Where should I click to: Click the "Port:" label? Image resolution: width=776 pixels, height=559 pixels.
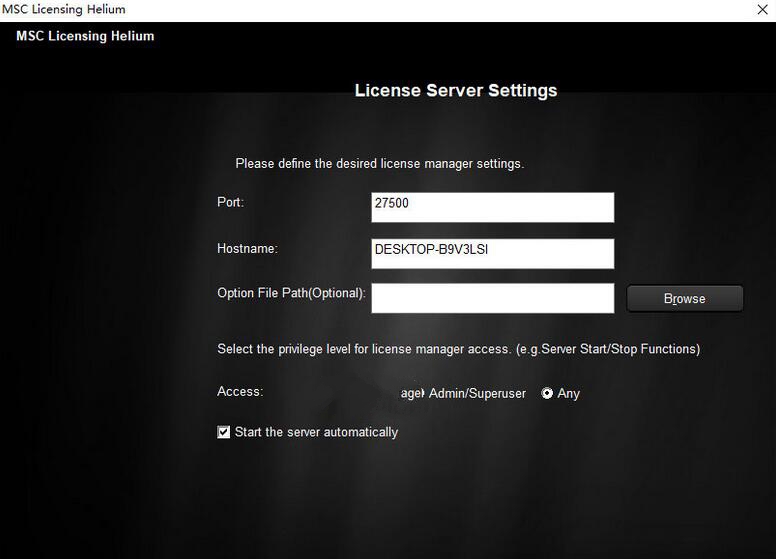click(230, 202)
